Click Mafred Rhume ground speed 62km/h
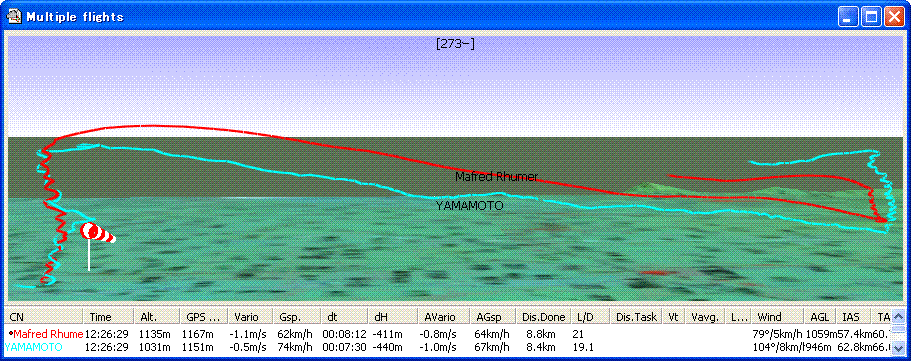The width and height of the screenshot is (911, 361). pos(296,334)
